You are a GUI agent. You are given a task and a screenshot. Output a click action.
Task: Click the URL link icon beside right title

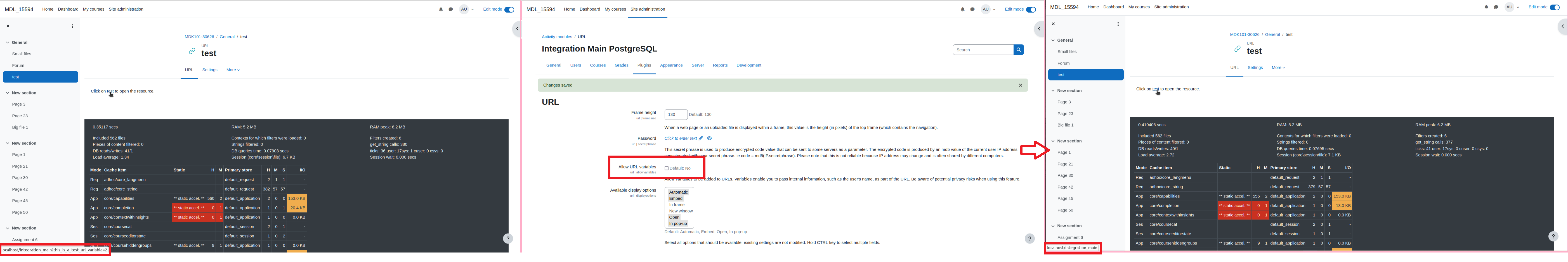[1237, 49]
